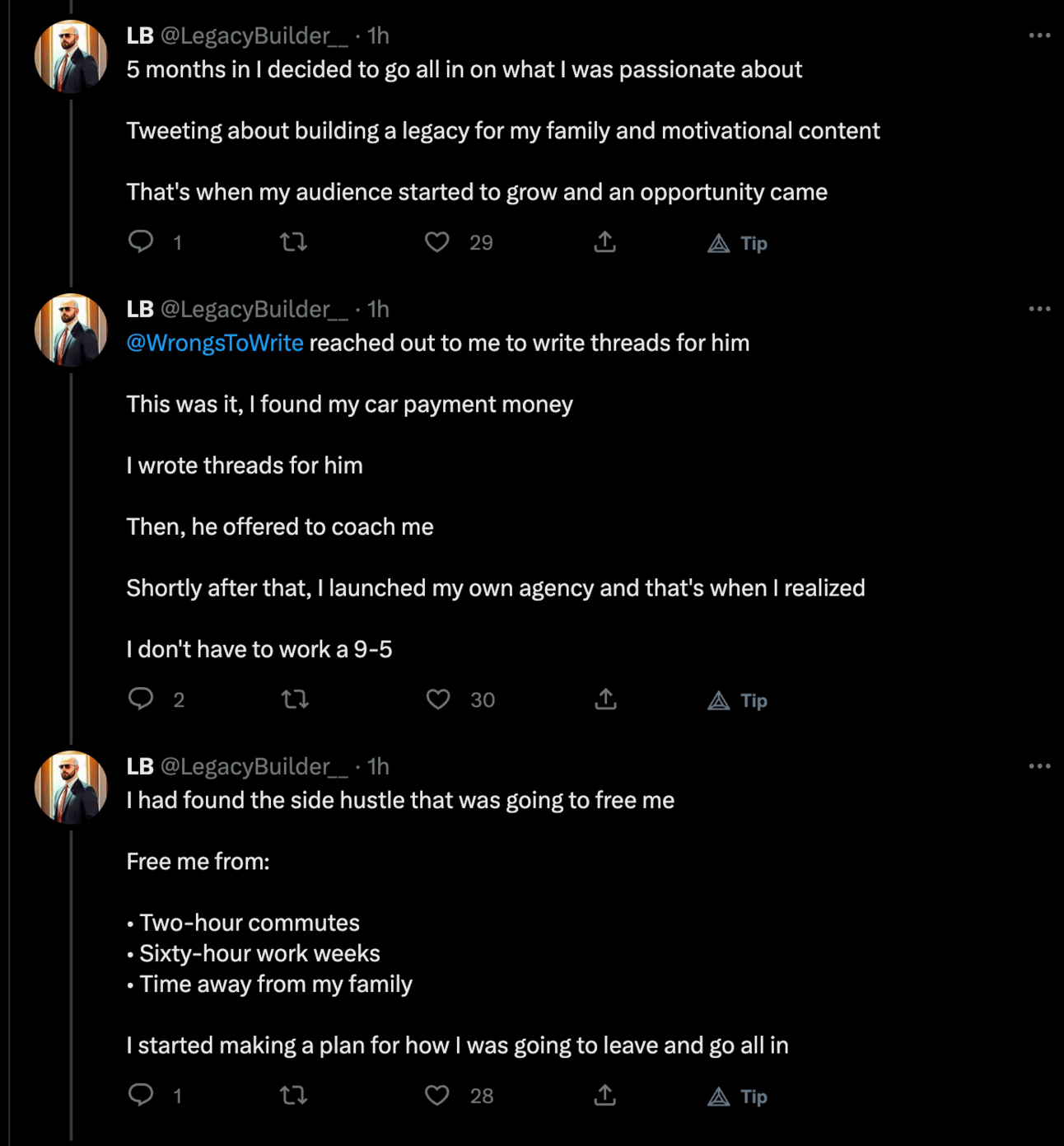Share the 'side hustle' tweet
Viewport: 1064px width, 1146px height.
[605, 1095]
